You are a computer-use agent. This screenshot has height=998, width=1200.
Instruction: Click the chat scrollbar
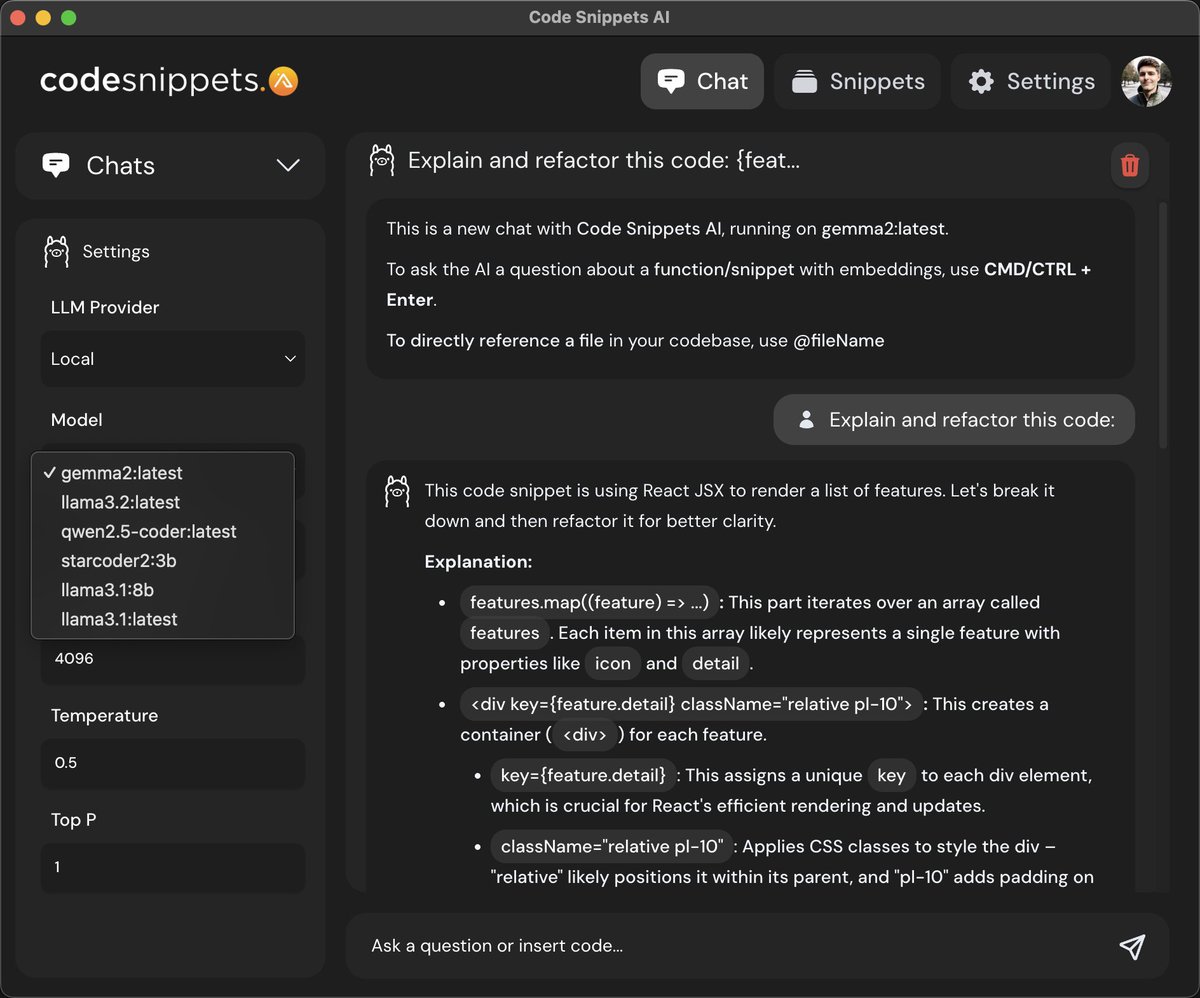1162,325
